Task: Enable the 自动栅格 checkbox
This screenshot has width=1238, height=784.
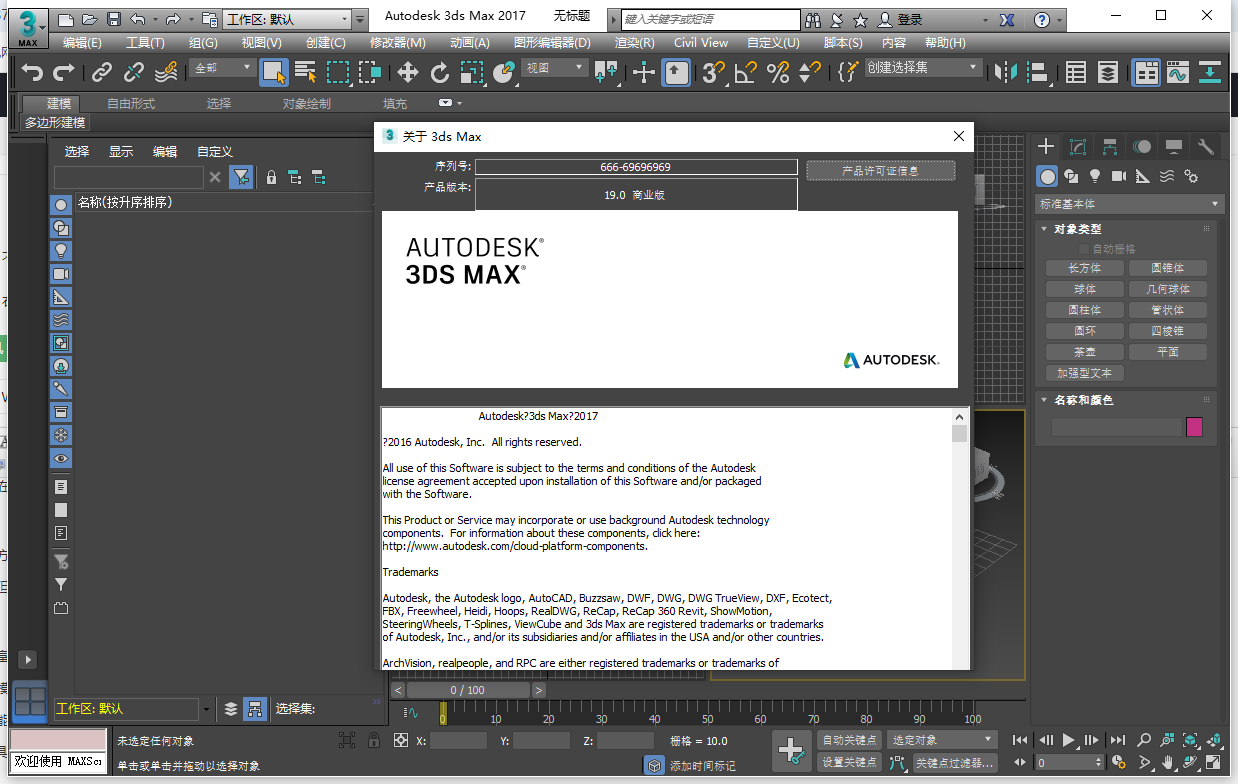Action: coord(1083,249)
